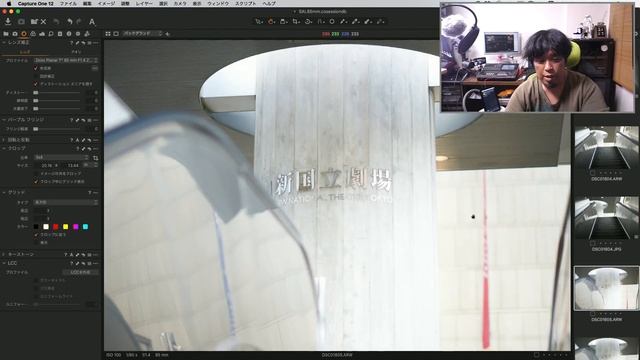This screenshot has height=360, width=640.
Task: Toggle the first checkbox in LCC panel
Action: tap(36, 280)
